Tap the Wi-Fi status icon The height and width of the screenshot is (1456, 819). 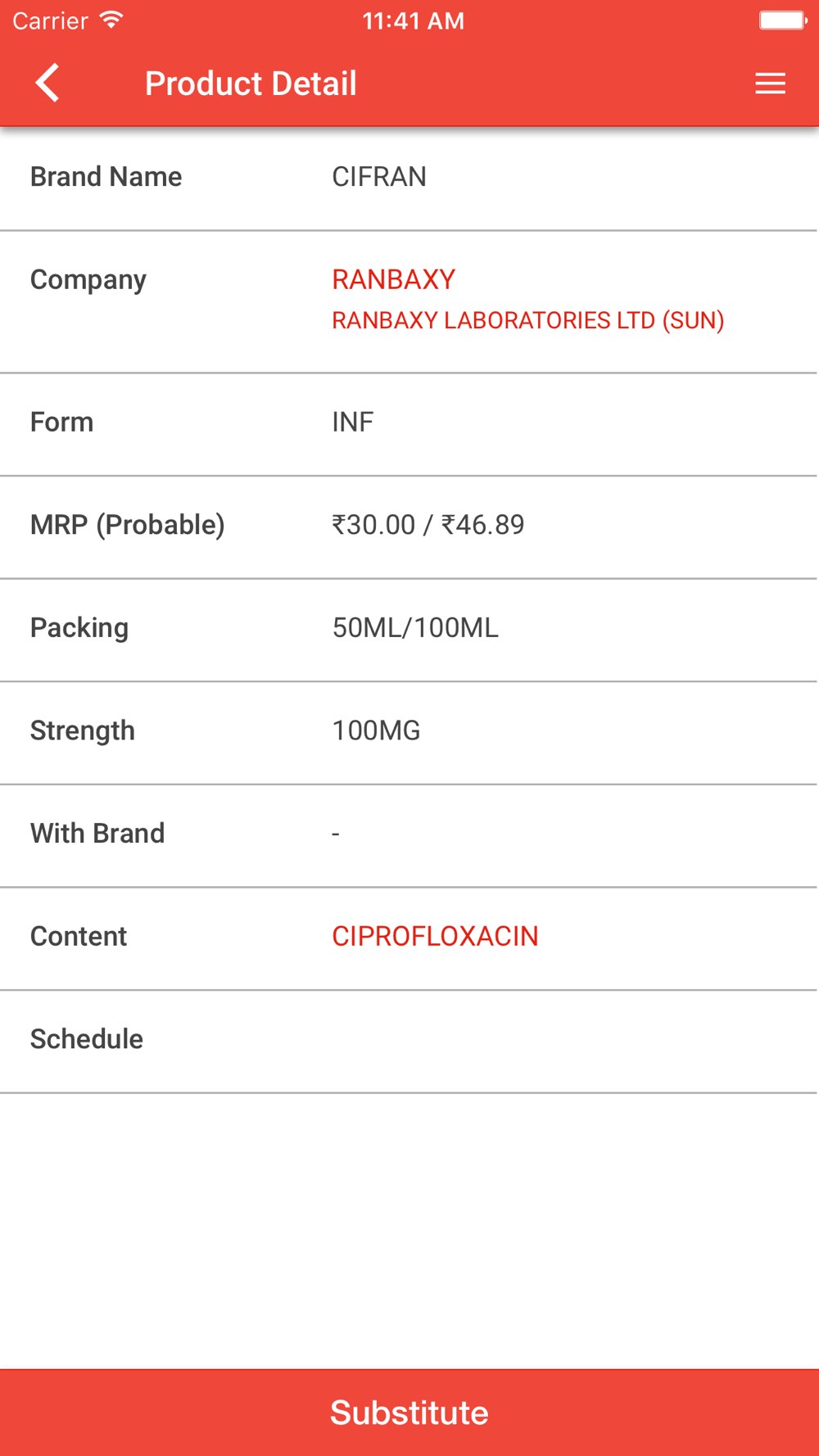click(x=111, y=20)
